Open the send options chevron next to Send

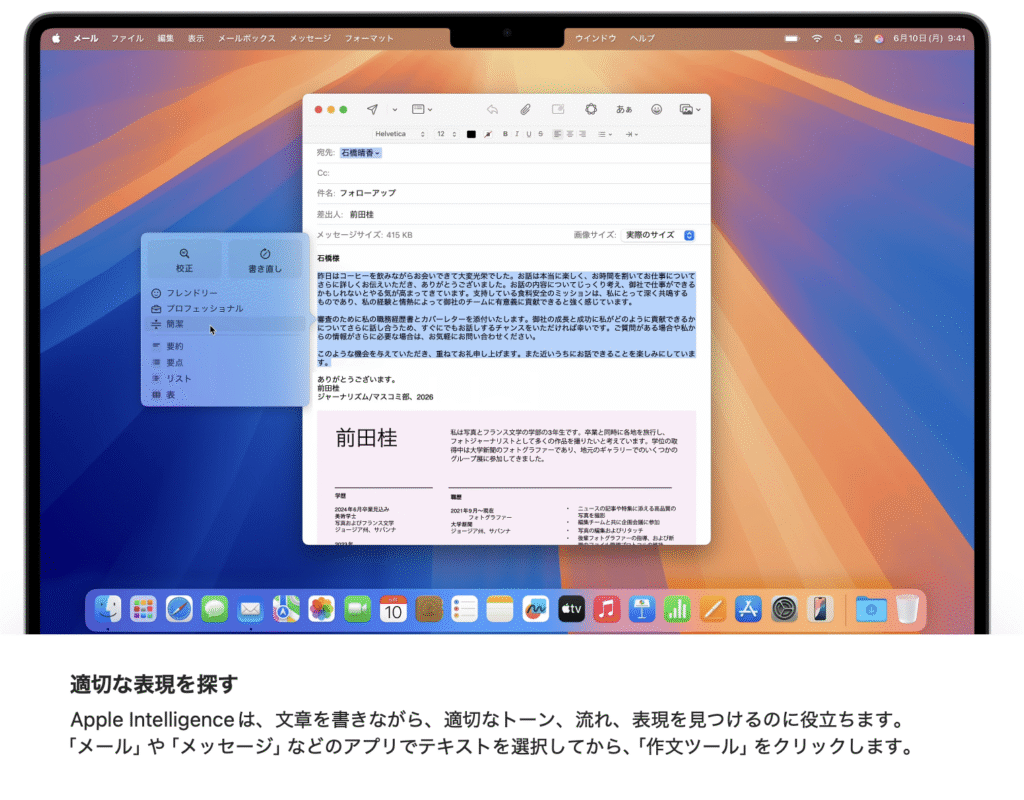coord(394,110)
